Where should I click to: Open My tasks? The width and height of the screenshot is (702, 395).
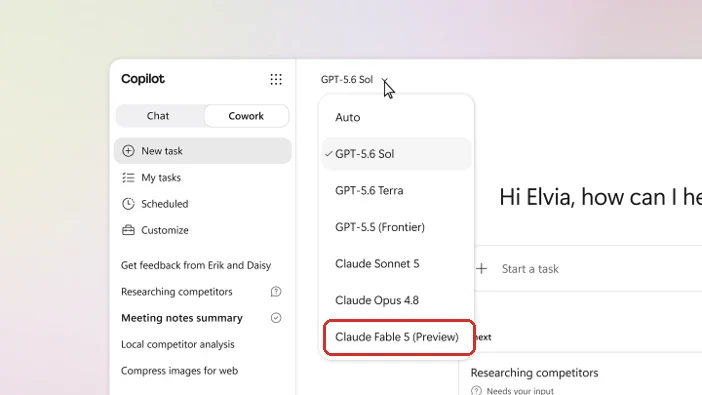(x=203, y=178)
